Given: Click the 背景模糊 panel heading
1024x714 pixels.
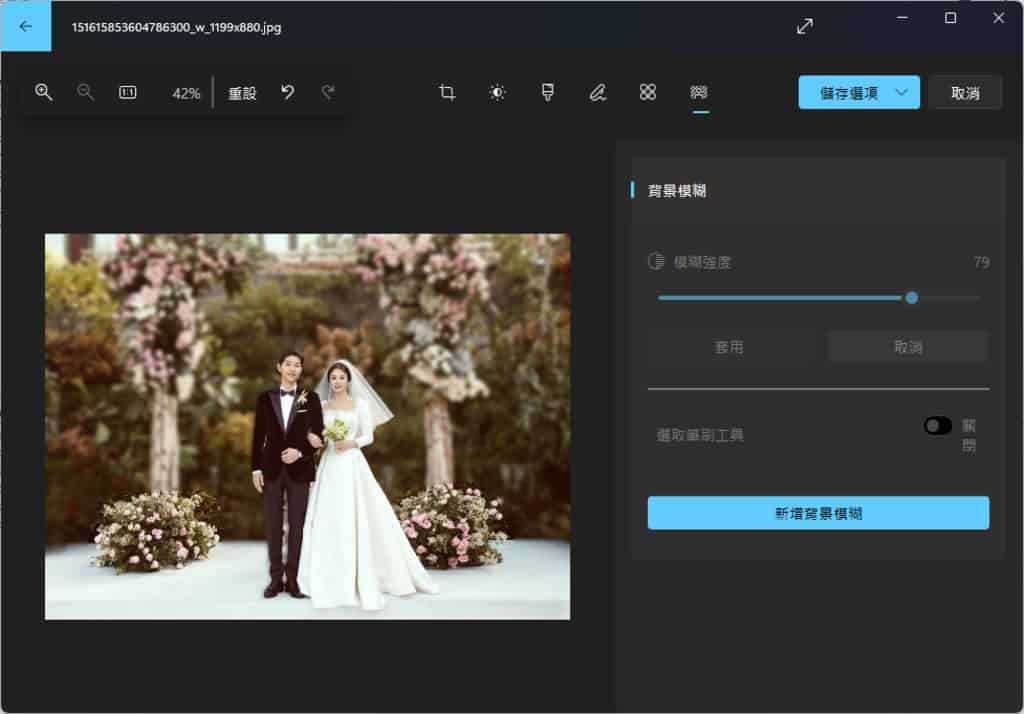Looking at the screenshot, I should pos(677,191).
